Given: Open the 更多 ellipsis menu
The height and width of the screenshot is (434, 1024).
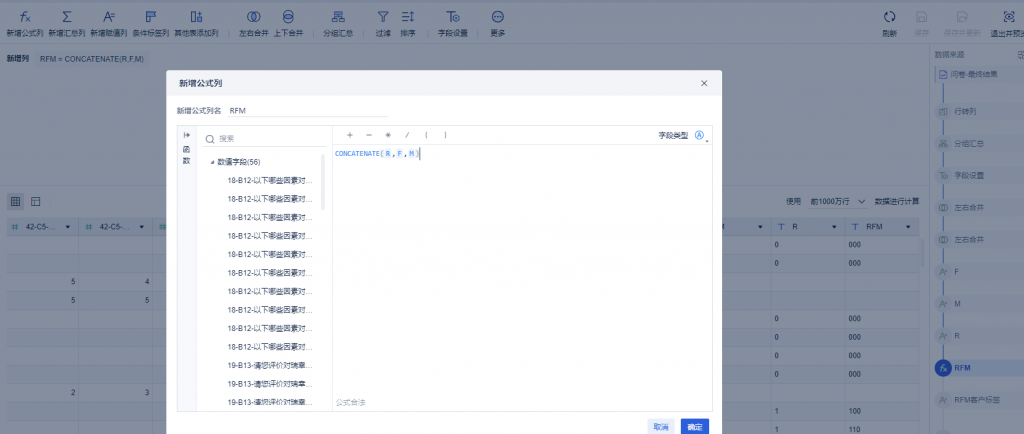Looking at the screenshot, I should click(498, 17).
